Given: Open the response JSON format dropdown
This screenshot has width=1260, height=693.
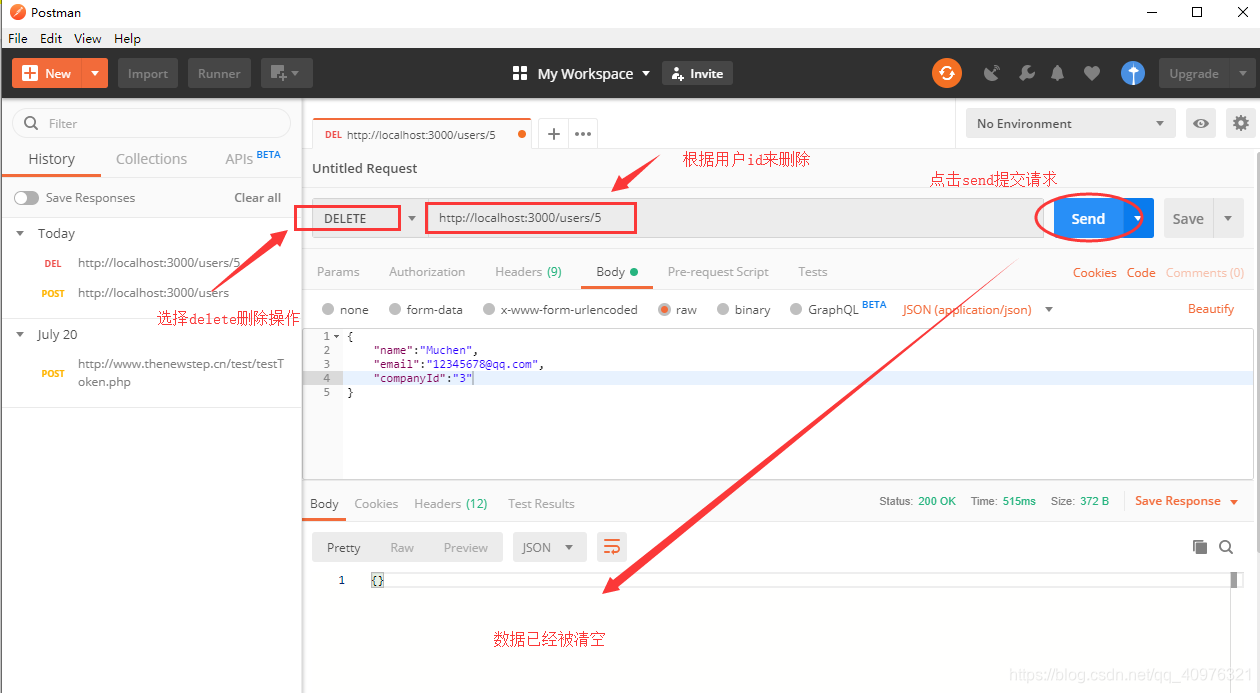Looking at the screenshot, I should pyautogui.click(x=549, y=547).
